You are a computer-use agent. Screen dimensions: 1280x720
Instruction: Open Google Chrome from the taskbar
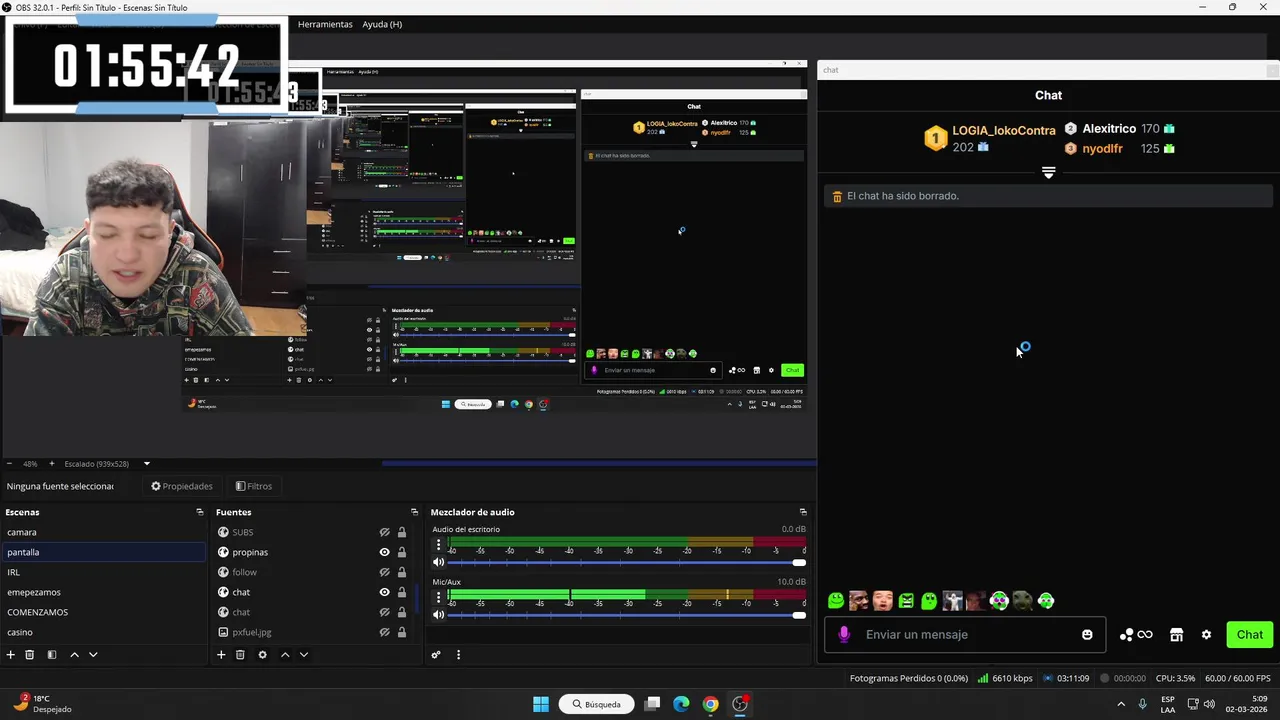coord(710,704)
